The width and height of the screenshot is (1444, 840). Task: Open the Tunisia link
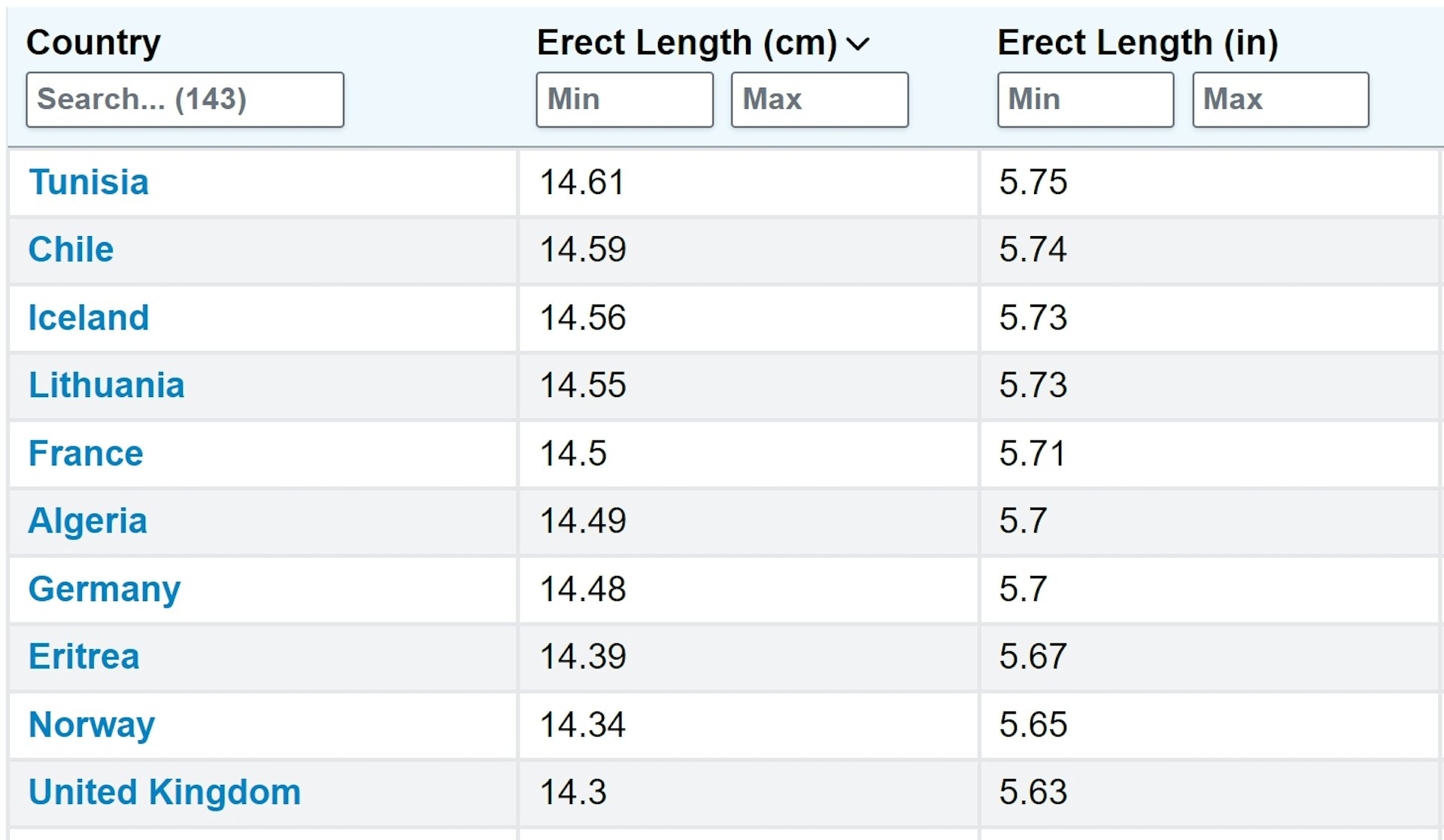[89, 182]
